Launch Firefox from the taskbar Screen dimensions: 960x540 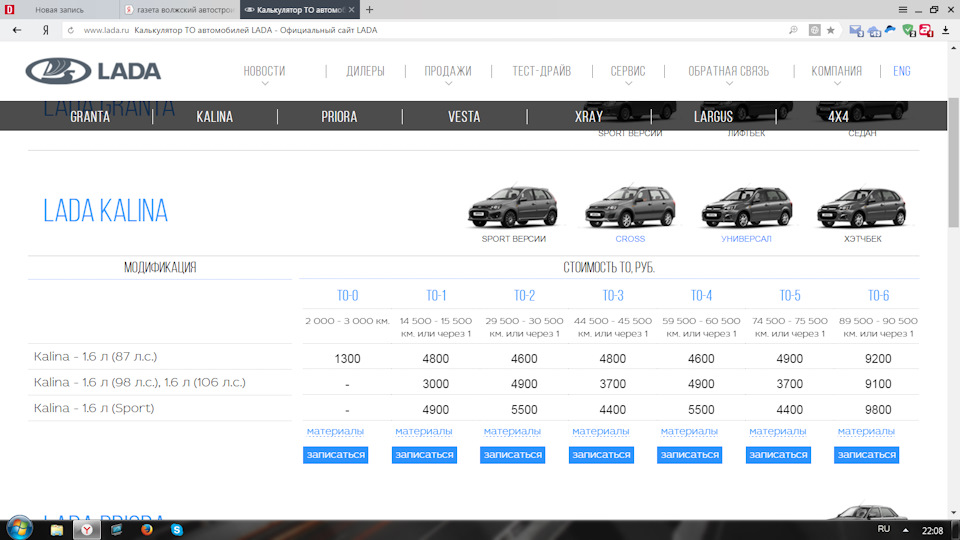point(147,530)
